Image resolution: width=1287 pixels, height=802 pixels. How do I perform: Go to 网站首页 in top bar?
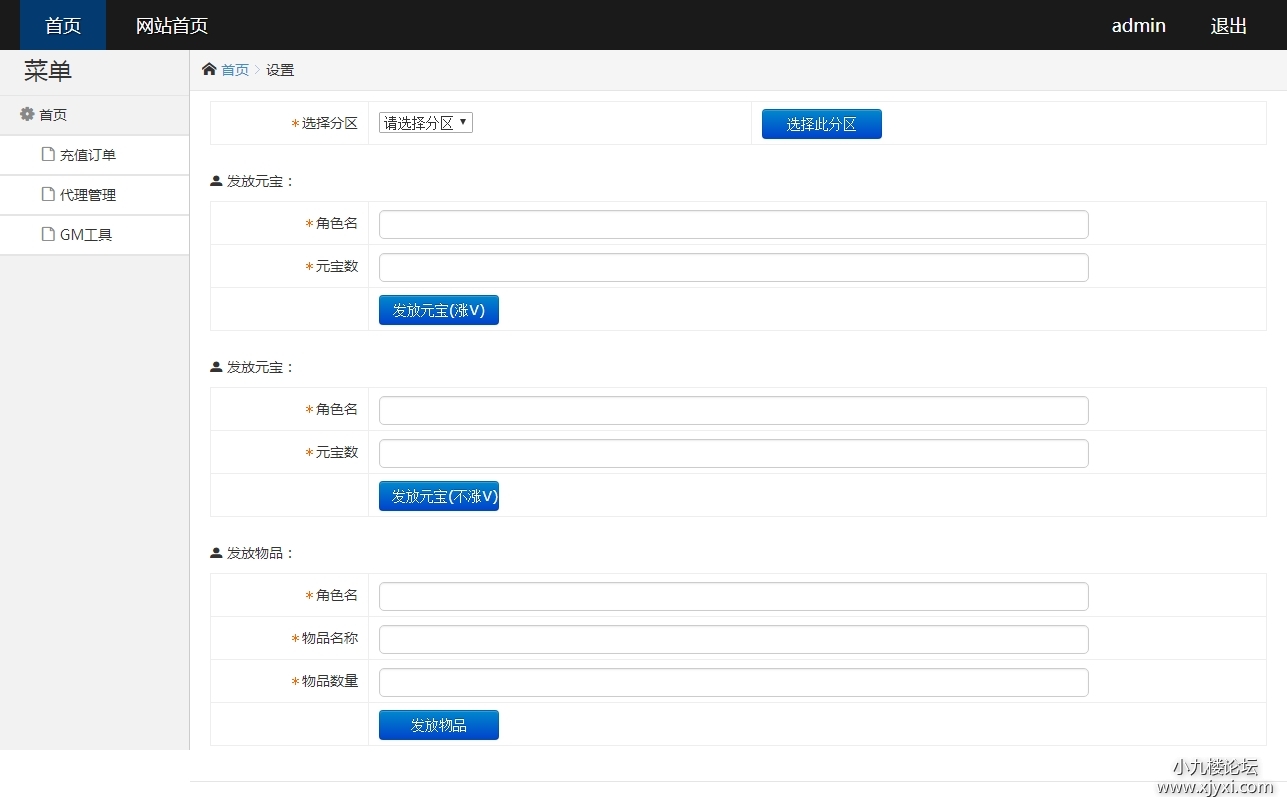point(172,26)
